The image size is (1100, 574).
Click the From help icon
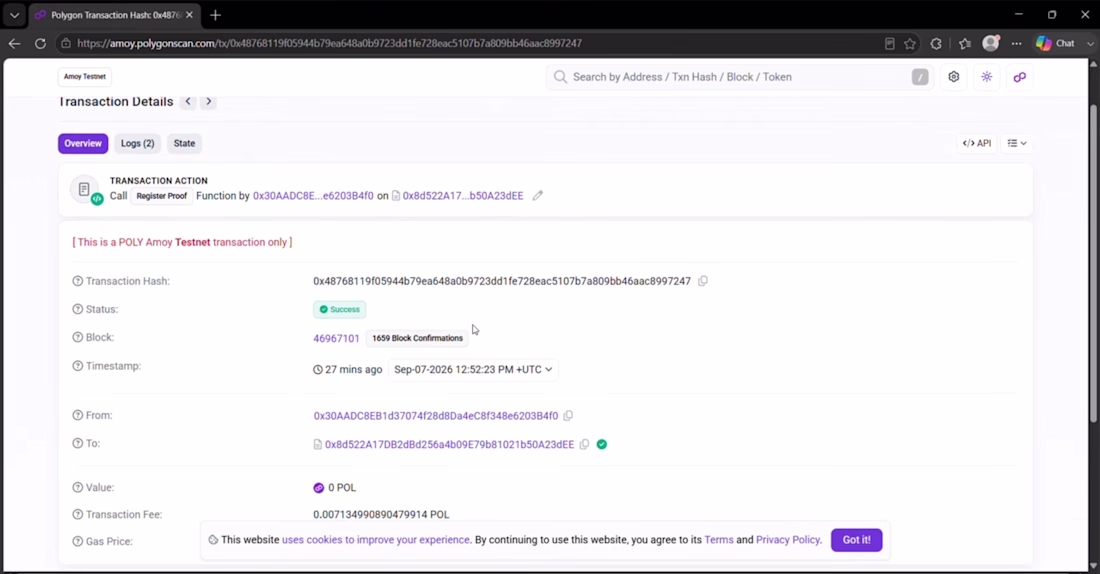click(x=78, y=415)
